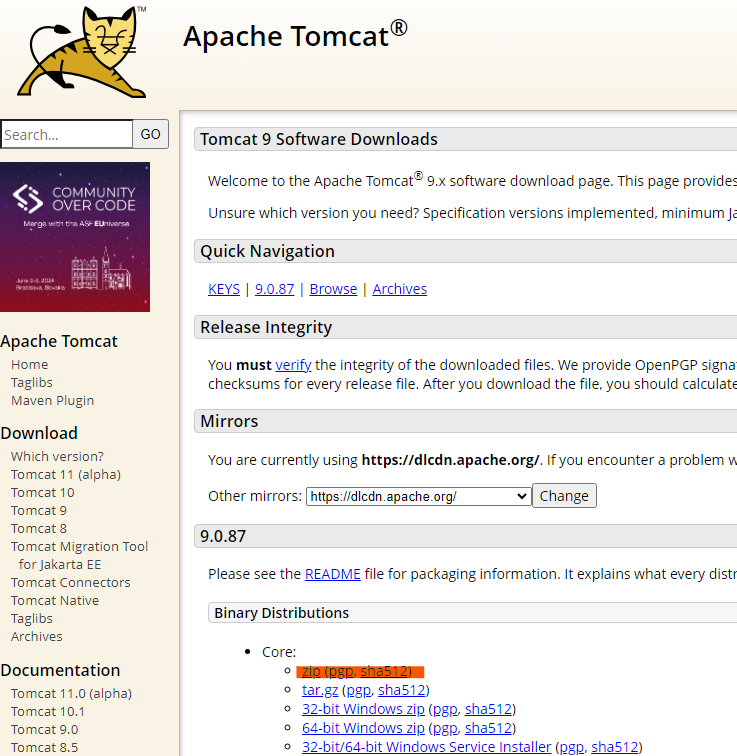
Task: Open Taglibs under Apache Tomcat section
Action: click(x=32, y=382)
